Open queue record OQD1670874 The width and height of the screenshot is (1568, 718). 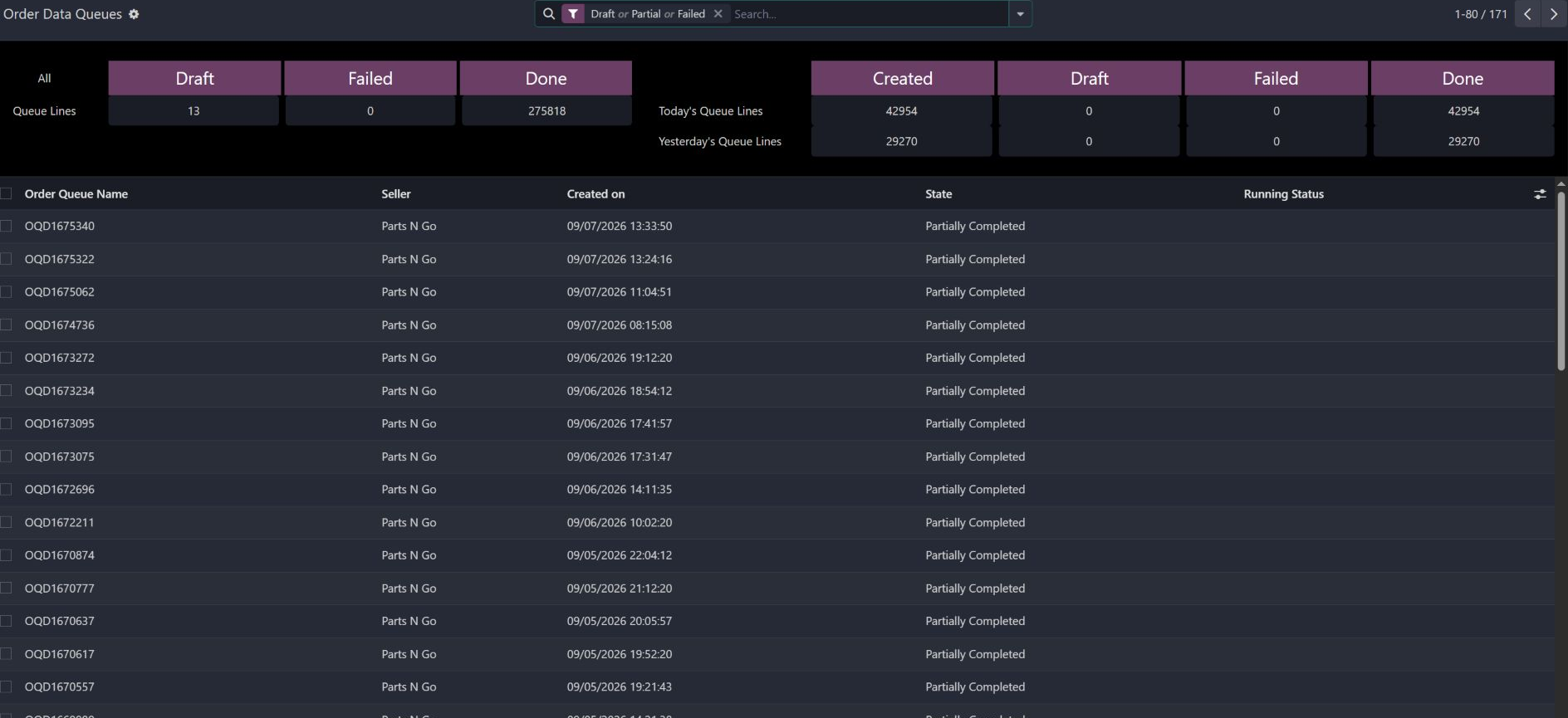tap(60, 555)
